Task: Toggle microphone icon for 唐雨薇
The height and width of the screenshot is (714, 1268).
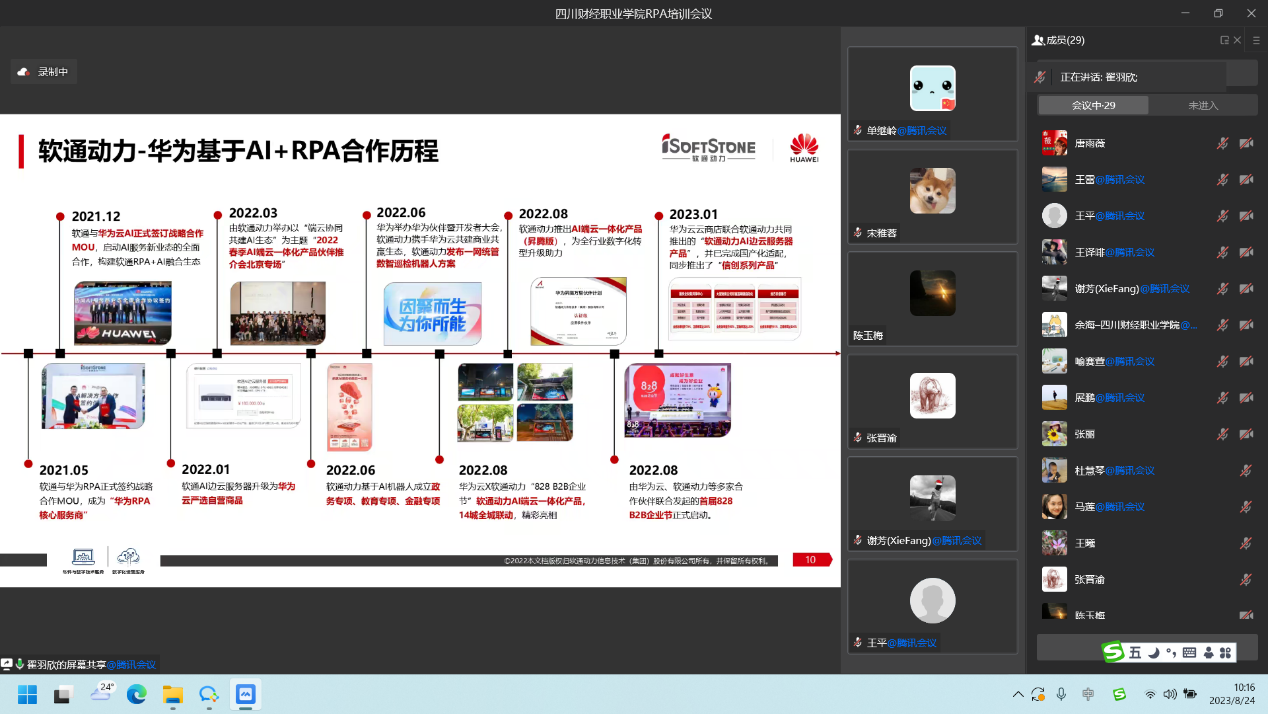Action: click(1222, 143)
